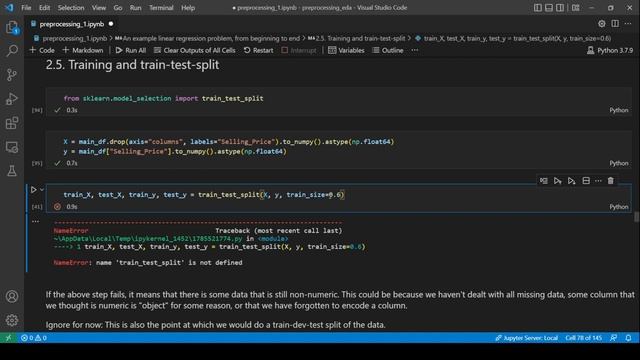The height and width of the screenshot is (360, 640).
Task: Open the Go menu
Action: click(118, 8)
